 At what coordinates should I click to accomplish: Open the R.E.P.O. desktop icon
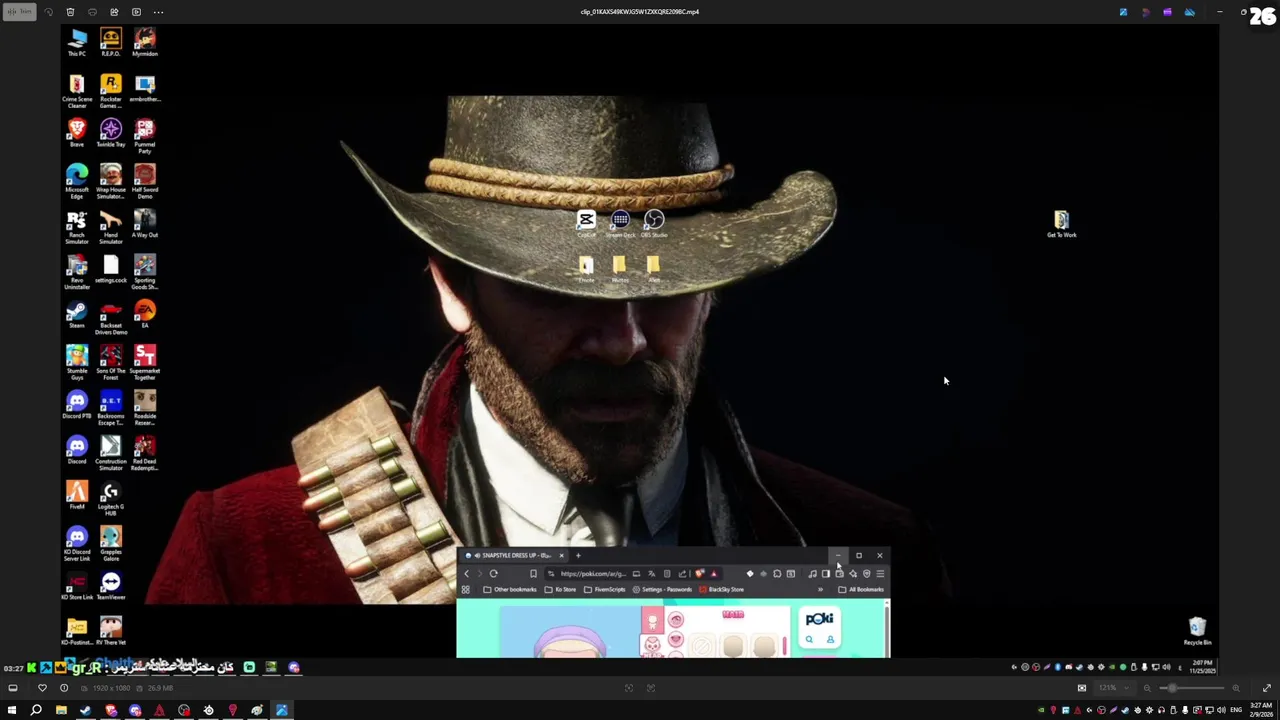[x=111, y=42]
